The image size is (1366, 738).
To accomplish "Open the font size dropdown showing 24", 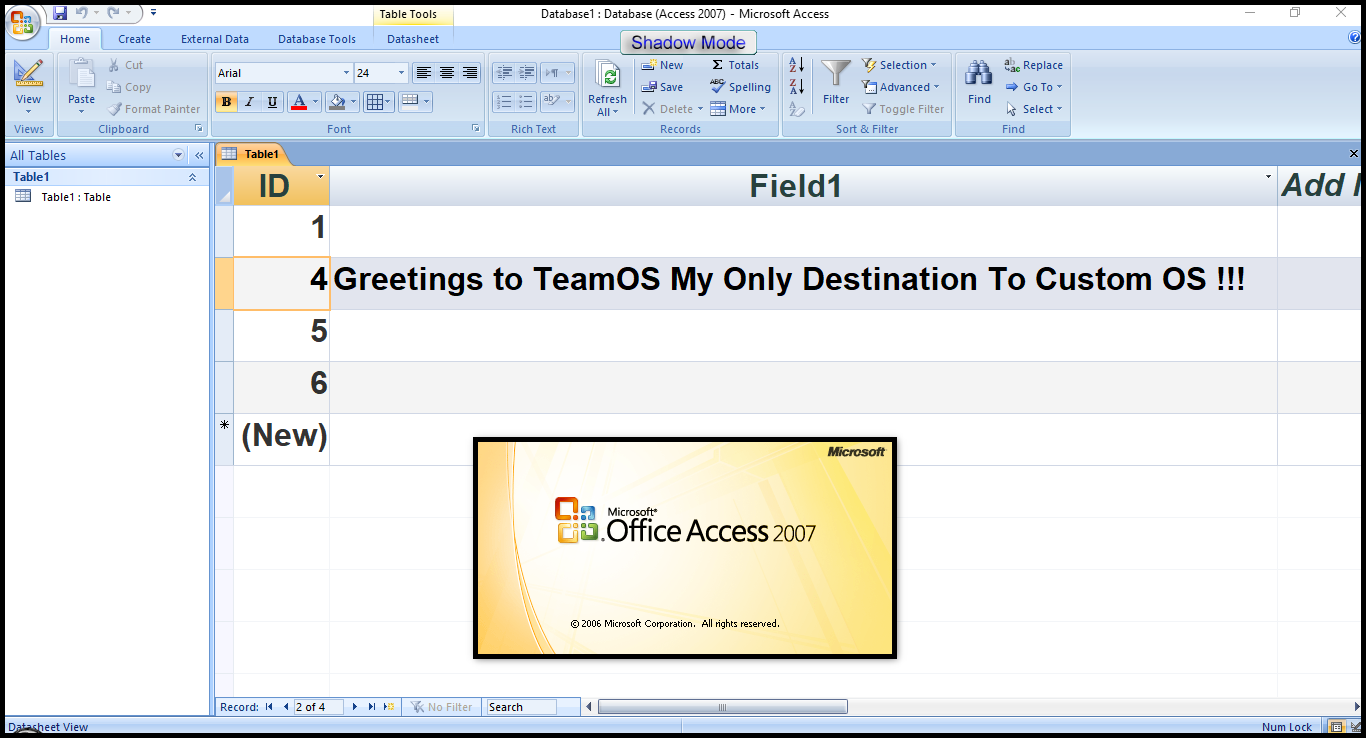I will point(402,73).
